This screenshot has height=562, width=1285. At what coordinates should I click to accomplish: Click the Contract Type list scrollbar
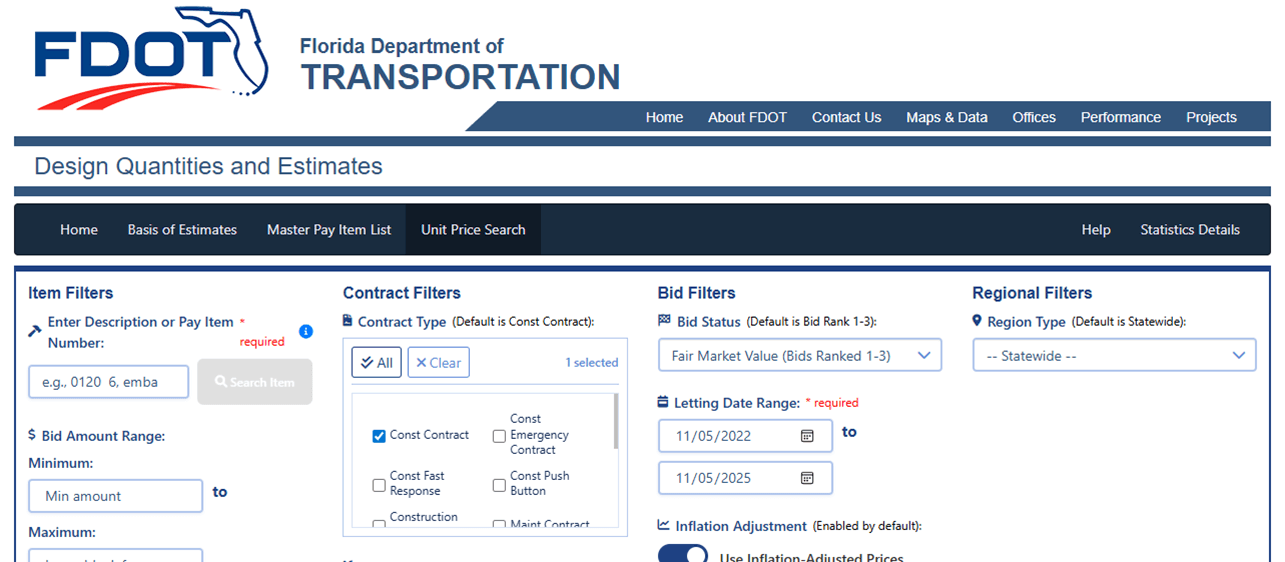click(616, 421)
